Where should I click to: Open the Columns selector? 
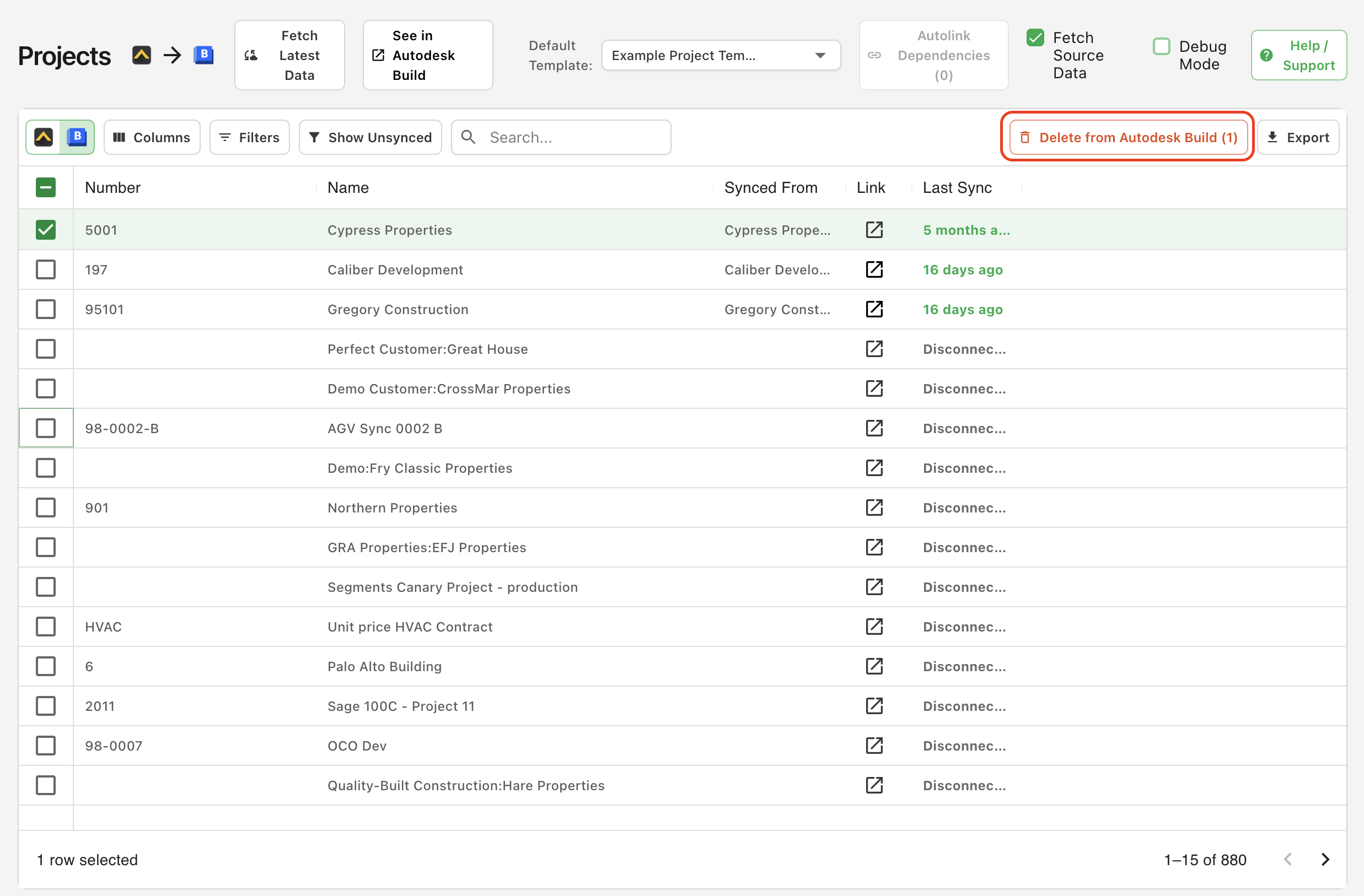(152, 137)
